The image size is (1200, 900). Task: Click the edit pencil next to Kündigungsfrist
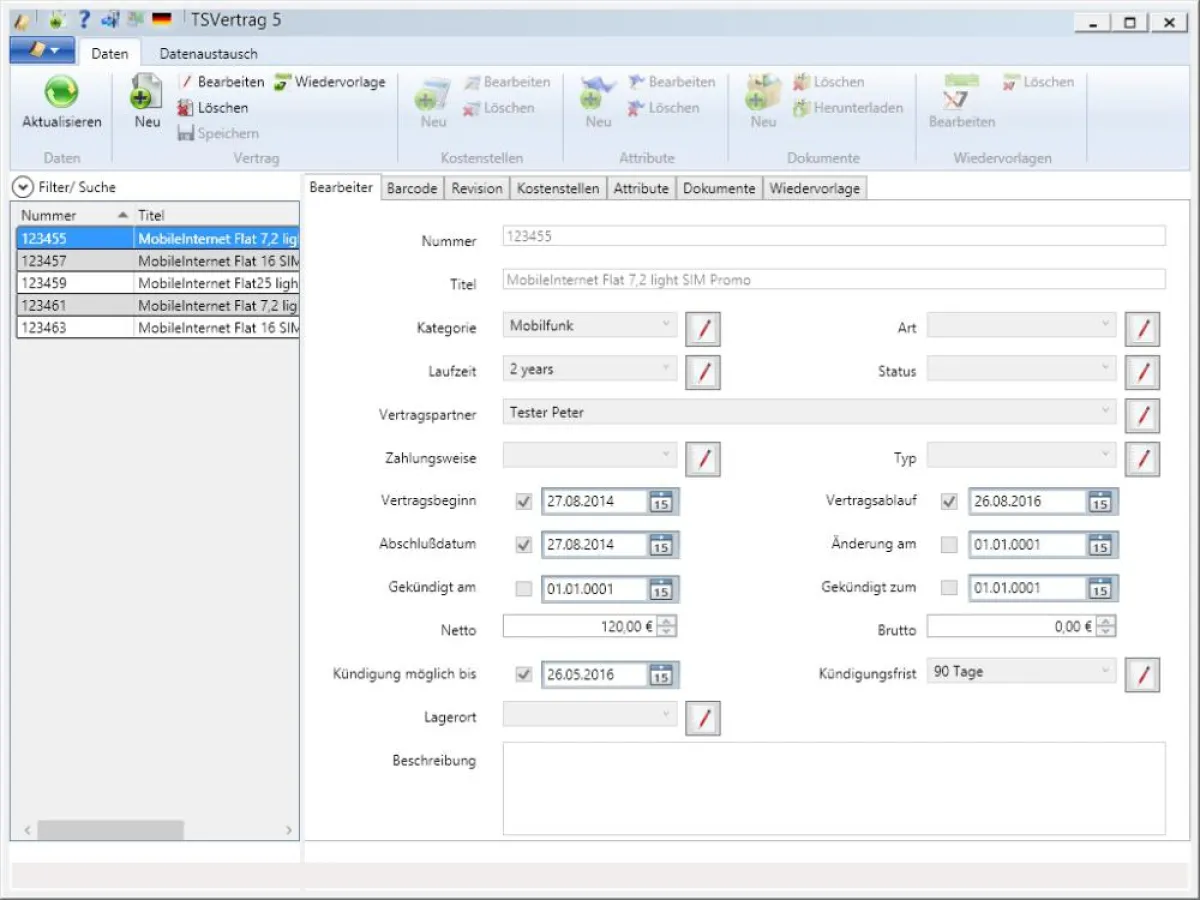click(x=1142, y=675)
